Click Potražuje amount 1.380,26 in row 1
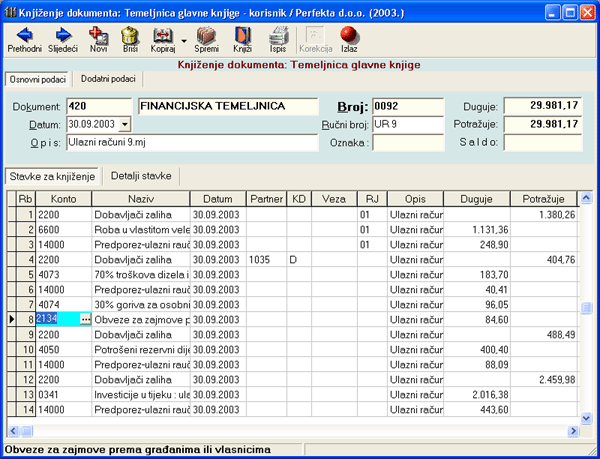 (543, 215)
